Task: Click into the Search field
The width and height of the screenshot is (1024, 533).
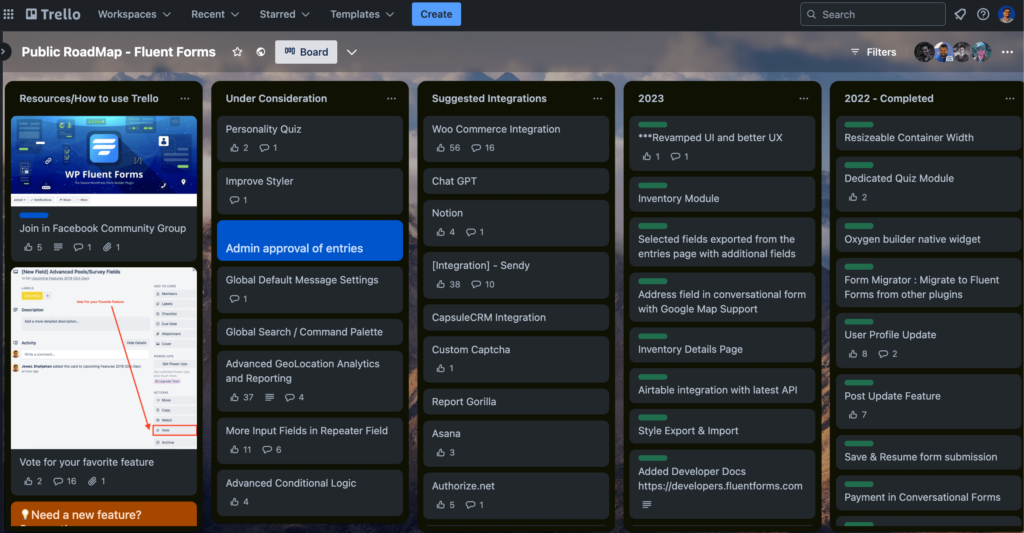Action: tap(872, 14)
